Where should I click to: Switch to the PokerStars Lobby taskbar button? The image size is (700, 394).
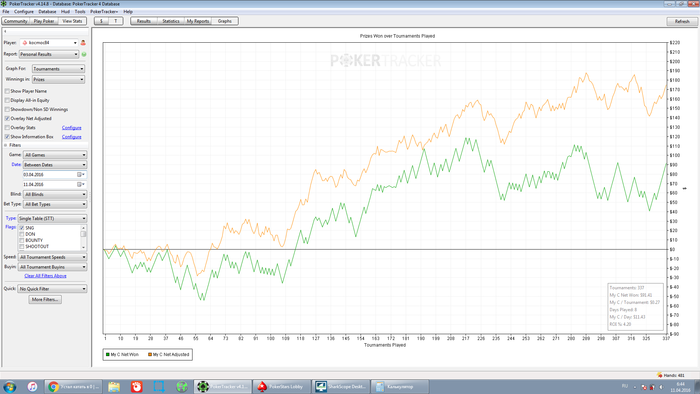coord(281,386)
